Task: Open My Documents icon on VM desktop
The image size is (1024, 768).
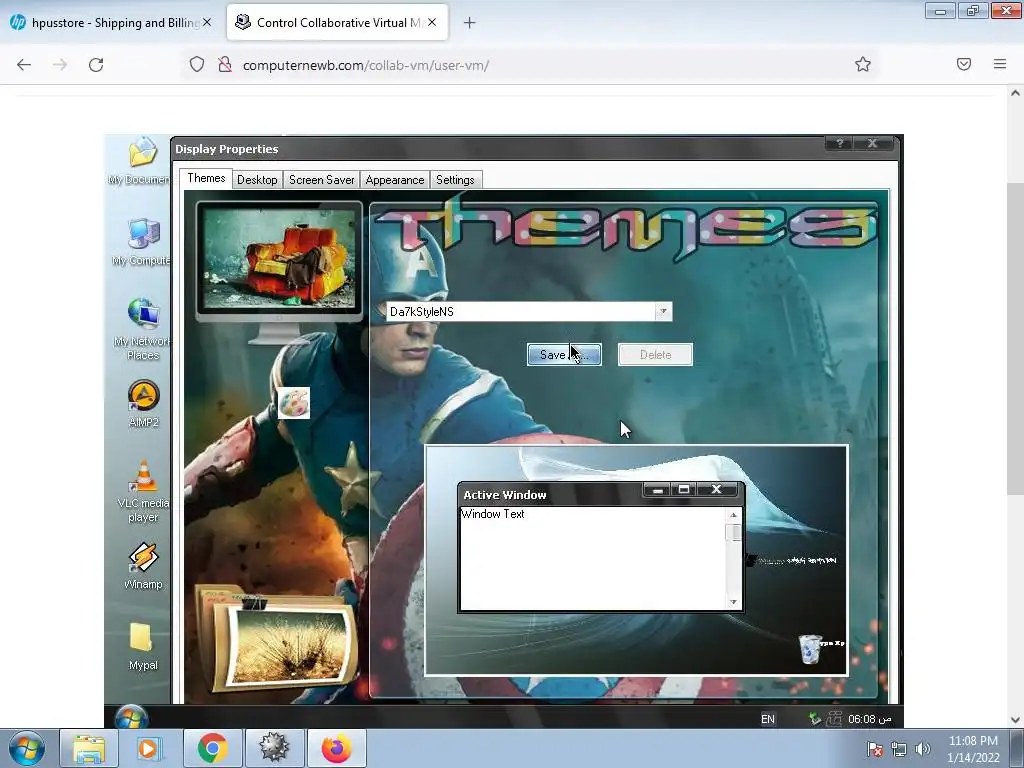Action: click(142, 160)
